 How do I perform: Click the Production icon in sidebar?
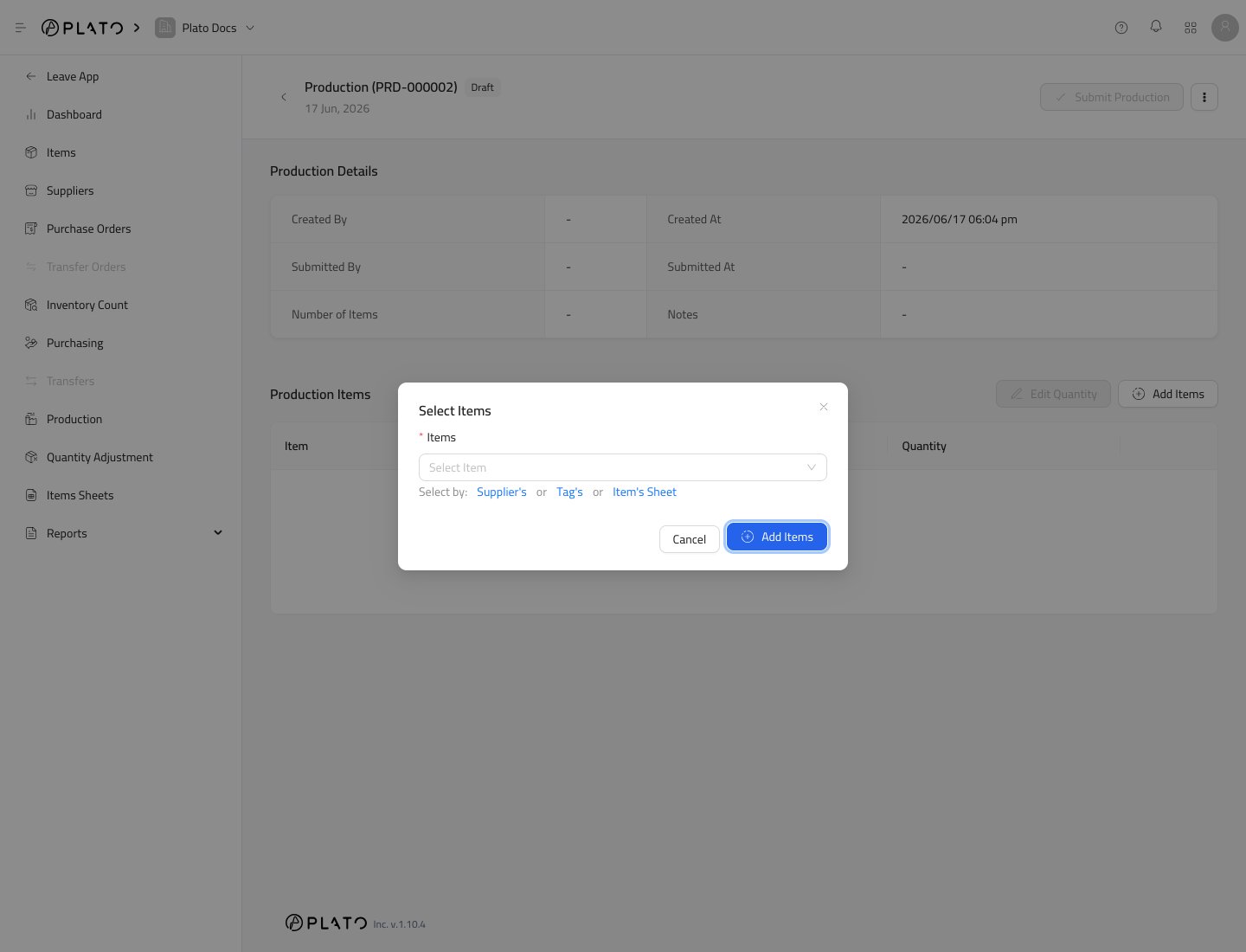pyautogui.click(x=31, y=419)
